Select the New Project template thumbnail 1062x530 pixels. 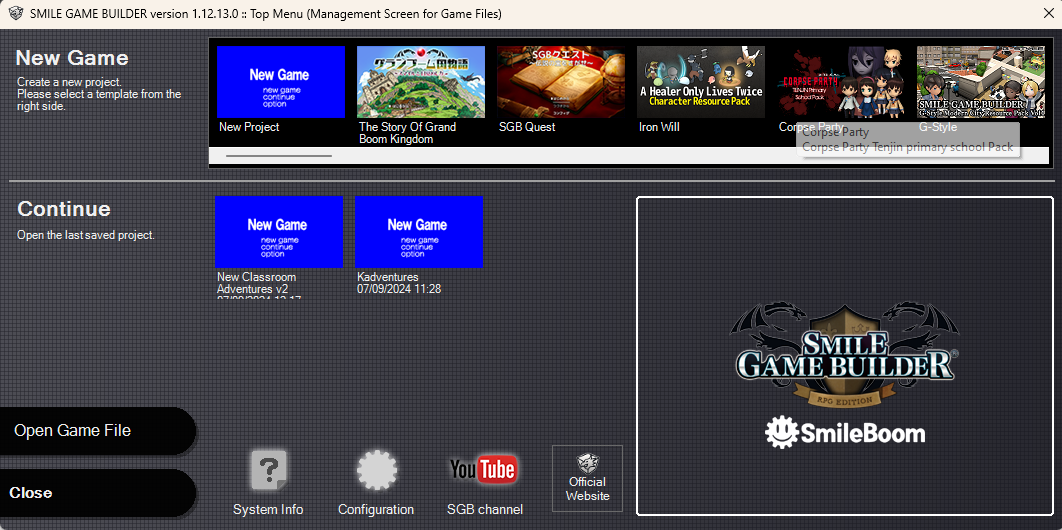pyautogui.click(x=281, y=82)
